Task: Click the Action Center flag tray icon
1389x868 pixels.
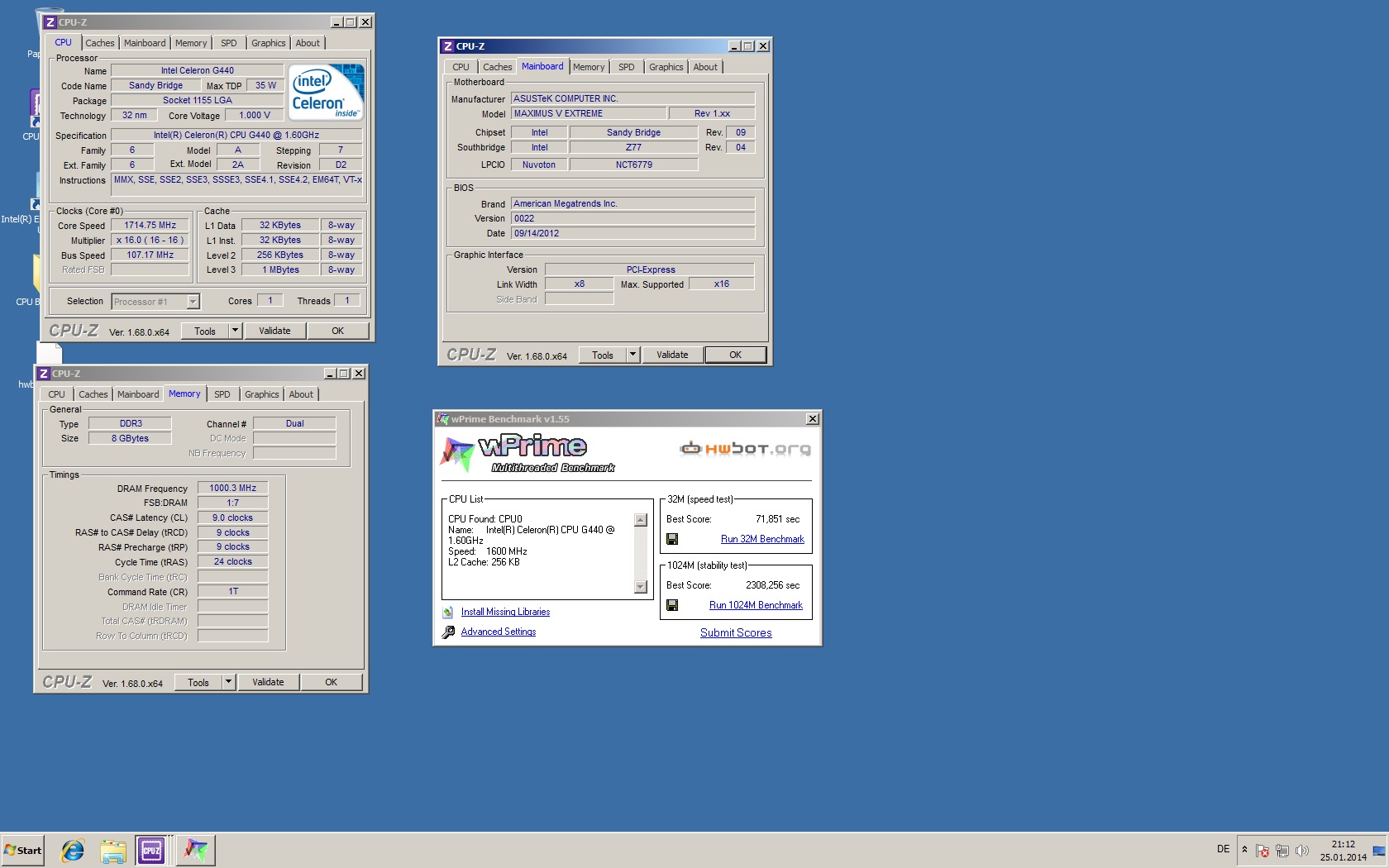Action: pyautogui.click(x=1262, y=851)
